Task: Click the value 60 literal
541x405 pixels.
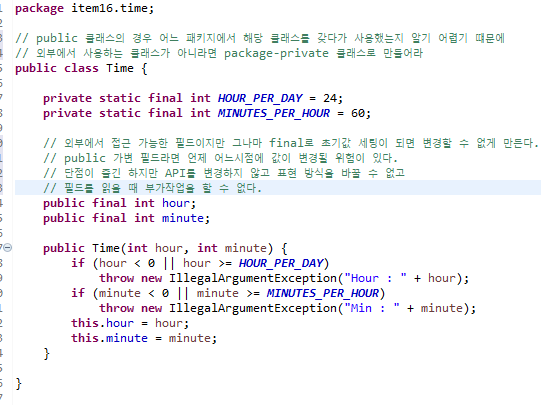Action: pyautogui.click(x=358, y=113)
